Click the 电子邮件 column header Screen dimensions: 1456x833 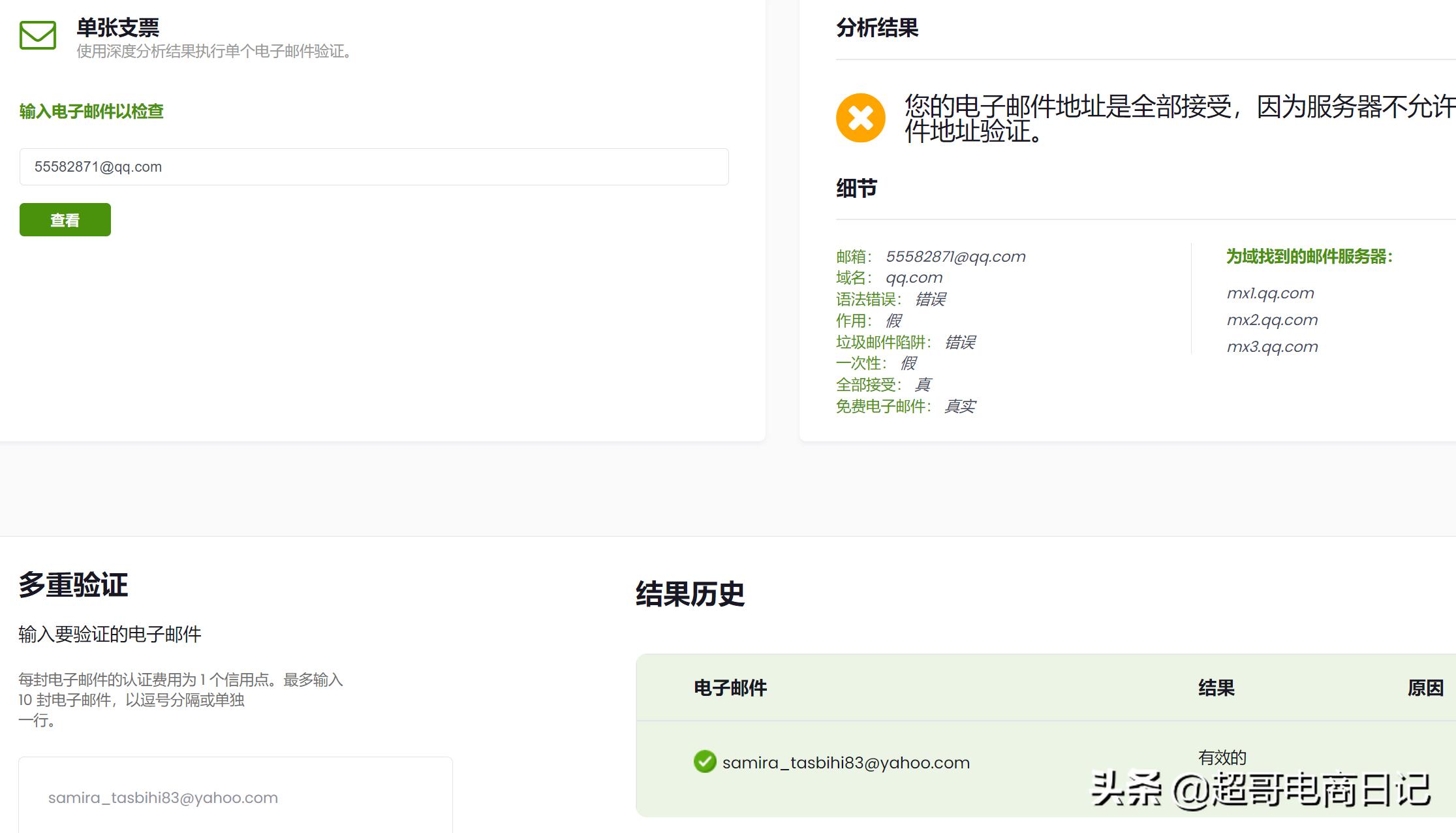[730, 687]
